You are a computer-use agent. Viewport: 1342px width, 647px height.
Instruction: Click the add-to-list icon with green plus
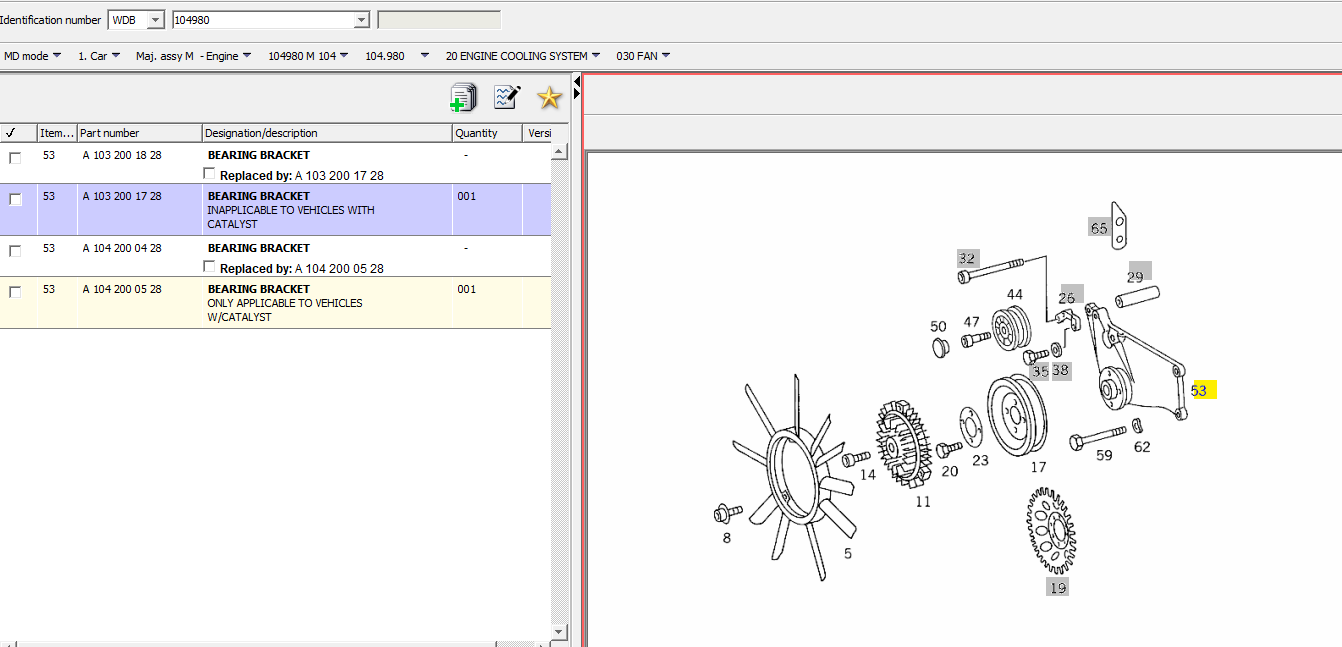[x=463, y=97]
